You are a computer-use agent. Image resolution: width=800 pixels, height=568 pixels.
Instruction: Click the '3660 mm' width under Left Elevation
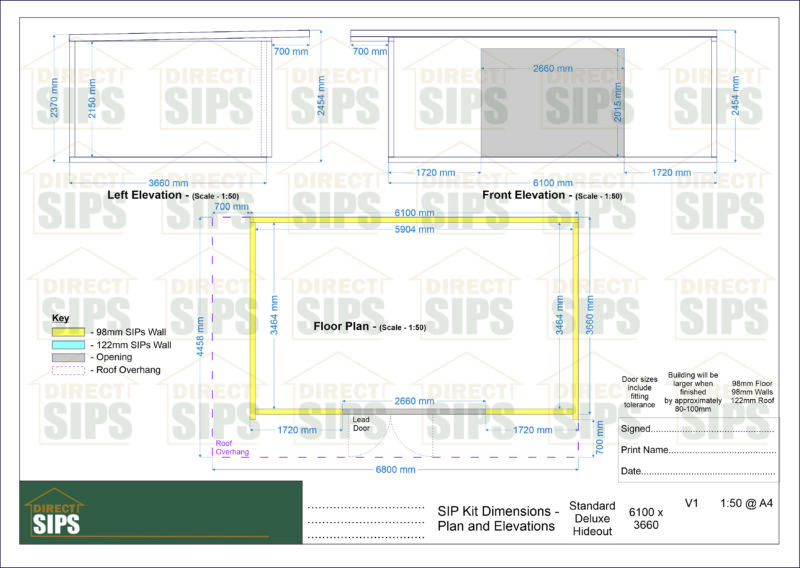tap(168, 183)
